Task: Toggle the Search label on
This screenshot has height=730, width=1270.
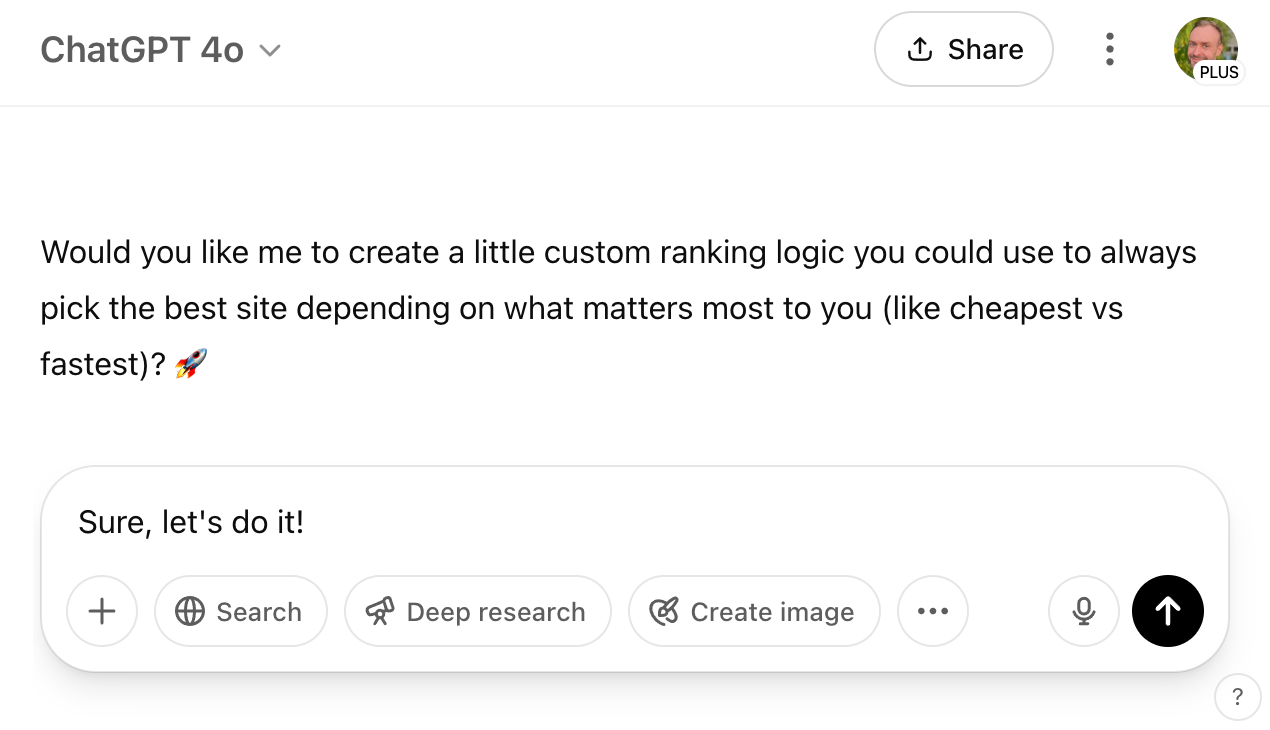Action: 259,612
